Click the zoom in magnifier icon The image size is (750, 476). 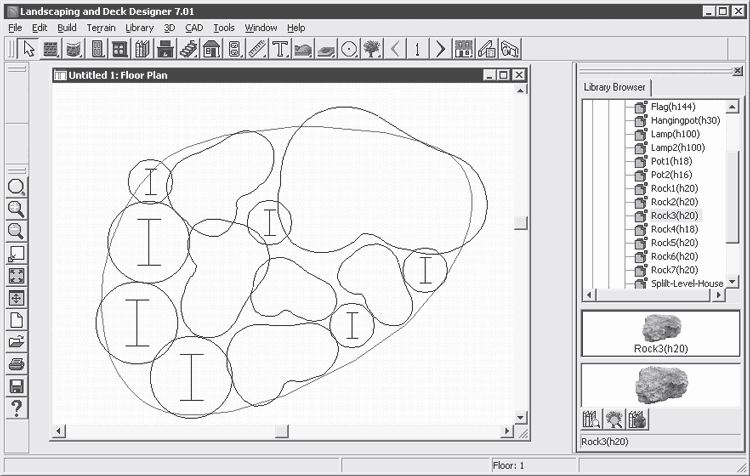[17, 209]
